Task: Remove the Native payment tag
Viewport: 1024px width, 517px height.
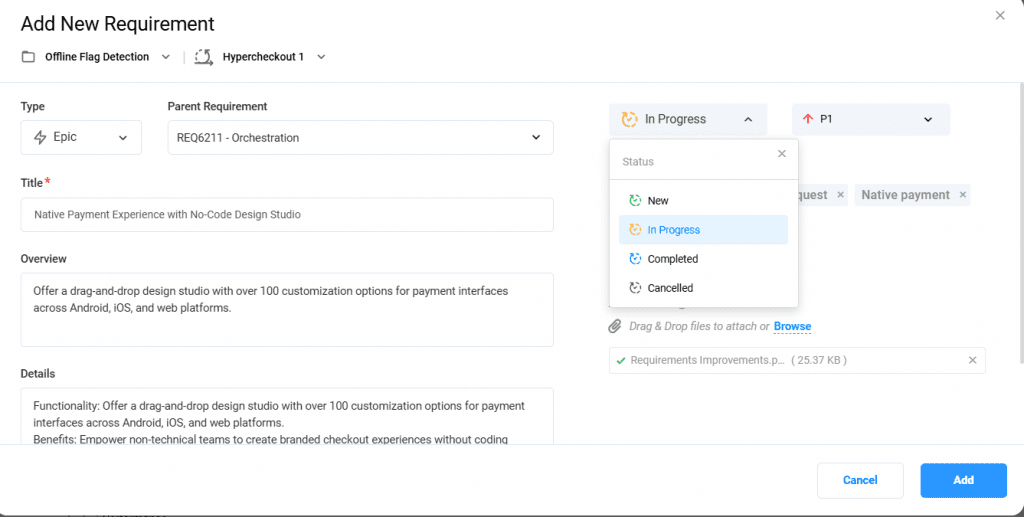Action: click(963, 195)
